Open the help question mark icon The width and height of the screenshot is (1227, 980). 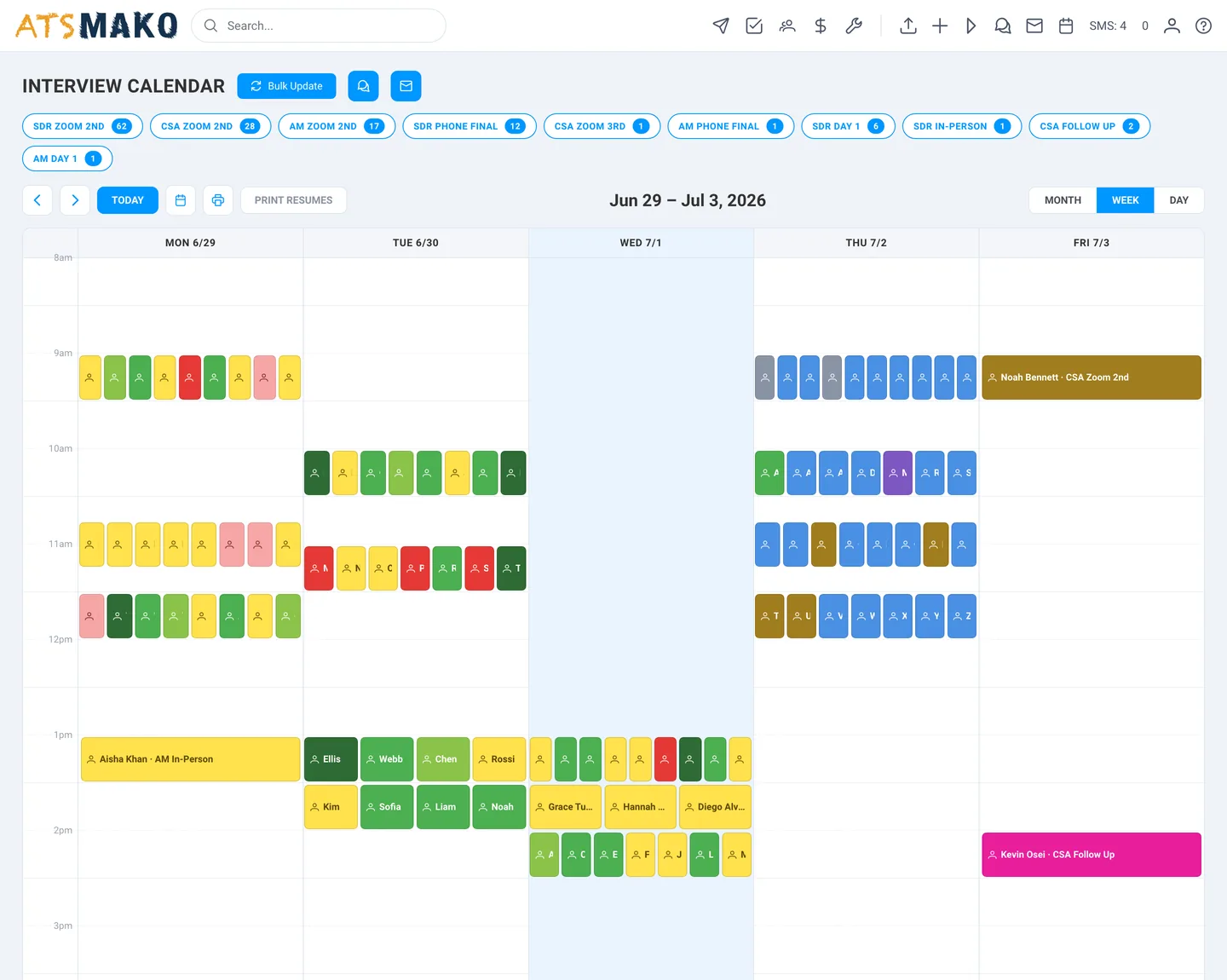pos(1203,26)
